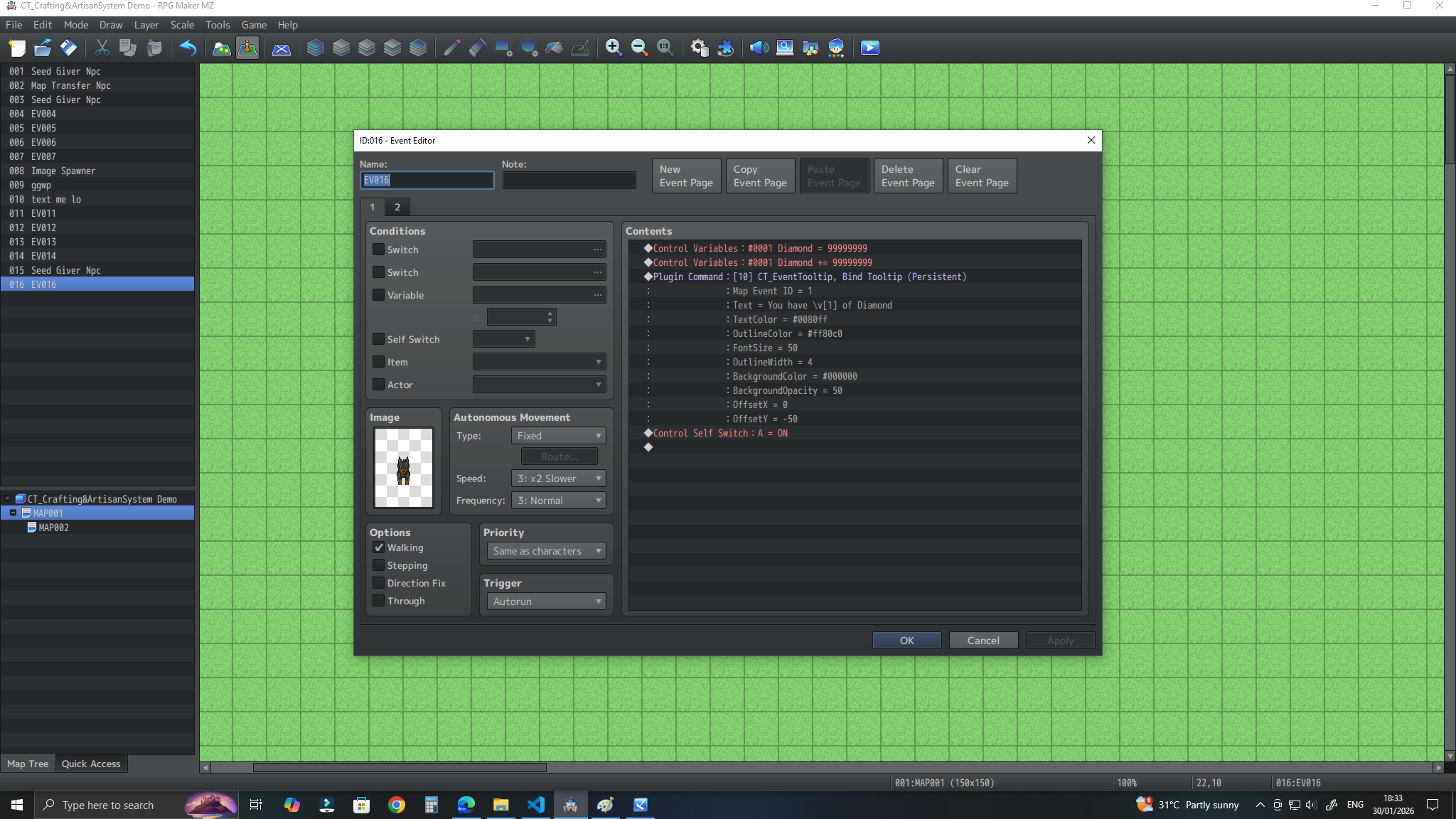Open the Trigger dropdown showing Autorun
The width and height of the screenshot is (1456, 819).
(545, 601)
